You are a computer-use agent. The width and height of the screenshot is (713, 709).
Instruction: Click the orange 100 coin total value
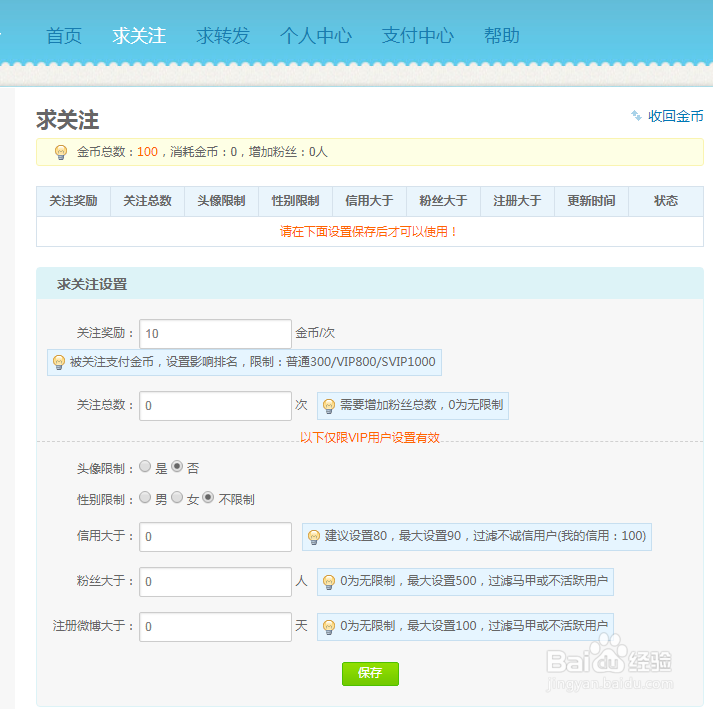147,152
